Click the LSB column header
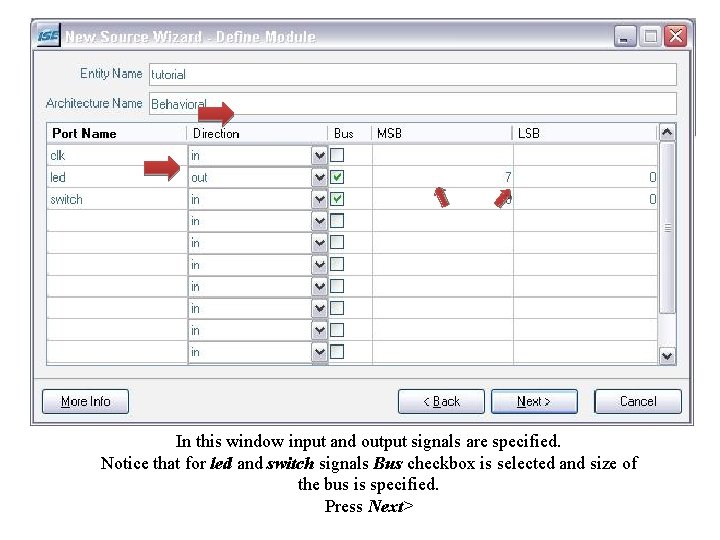Image resolution: width=720 pixels, height=540 pixels. 585,134
